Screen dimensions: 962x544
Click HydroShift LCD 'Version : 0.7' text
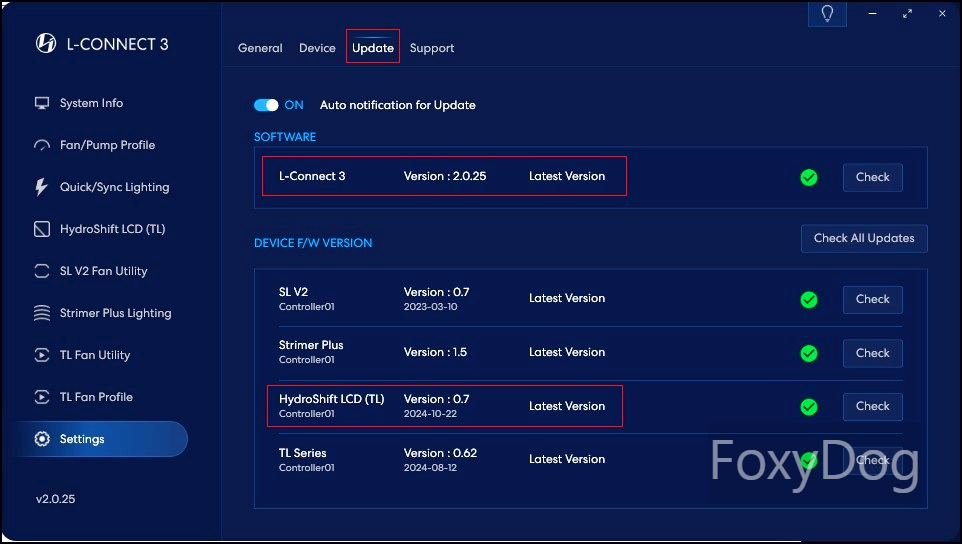point(436,399)
